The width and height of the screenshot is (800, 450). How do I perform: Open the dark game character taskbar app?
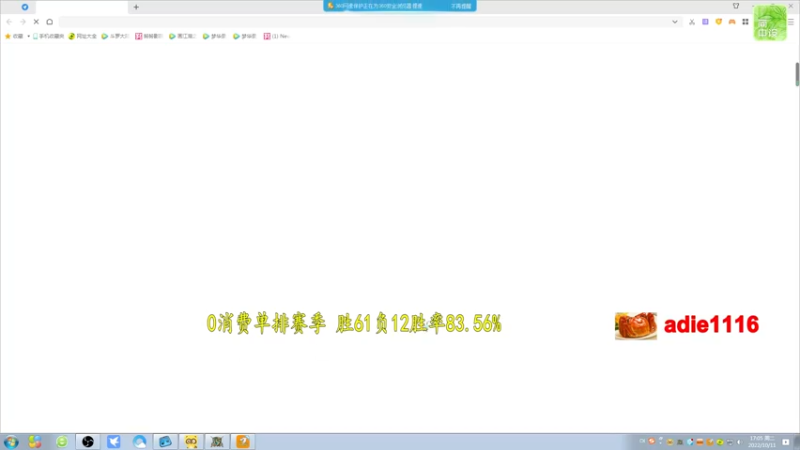coord(217,442)
